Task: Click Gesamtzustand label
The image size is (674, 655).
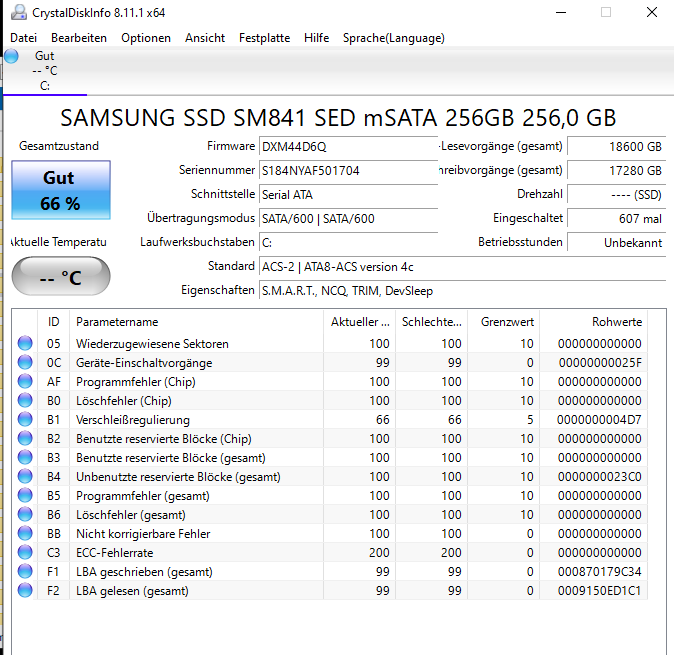Action: tap(59, 146)
